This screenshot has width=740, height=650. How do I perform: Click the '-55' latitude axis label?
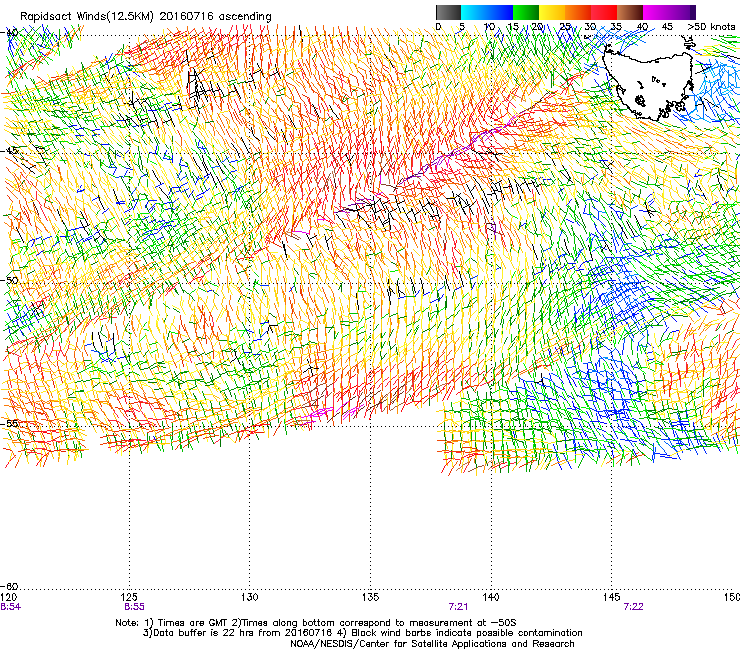pyautogui.click(x=10, y=423)
